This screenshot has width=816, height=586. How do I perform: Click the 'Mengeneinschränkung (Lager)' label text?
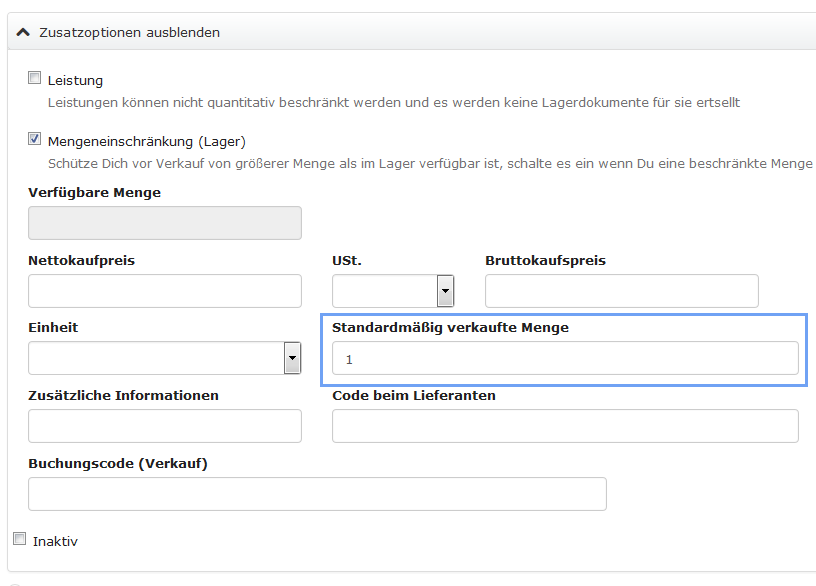[x=146, y=141]
